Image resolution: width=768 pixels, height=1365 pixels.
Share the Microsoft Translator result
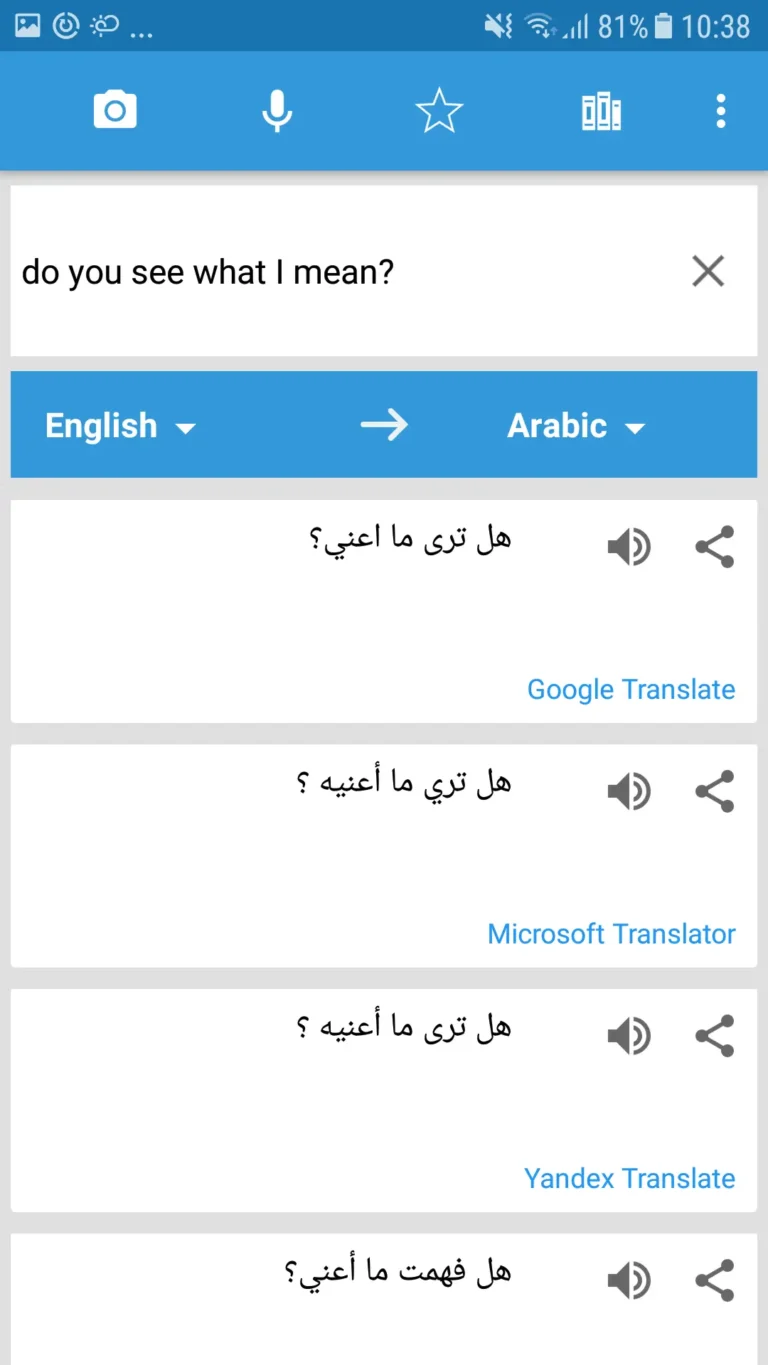(x=715, y=790)
